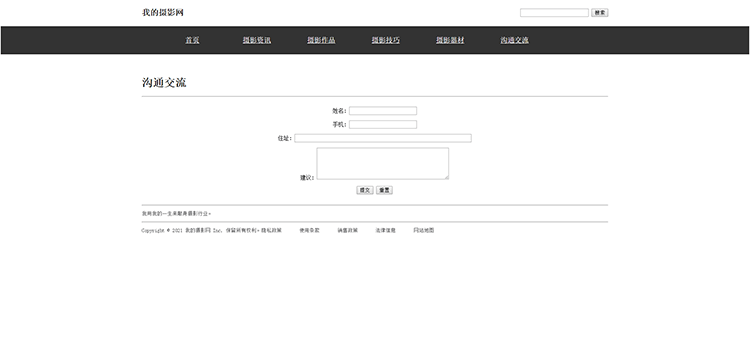Viewport: 750px width, 360px height.
Task: Submit the form with 提交 button
Action: 365,190
